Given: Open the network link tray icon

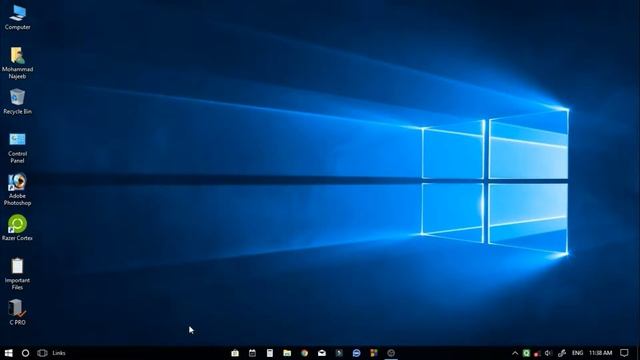Looking at the screenshot, I should pyautogui.click(x=562, y=353).
